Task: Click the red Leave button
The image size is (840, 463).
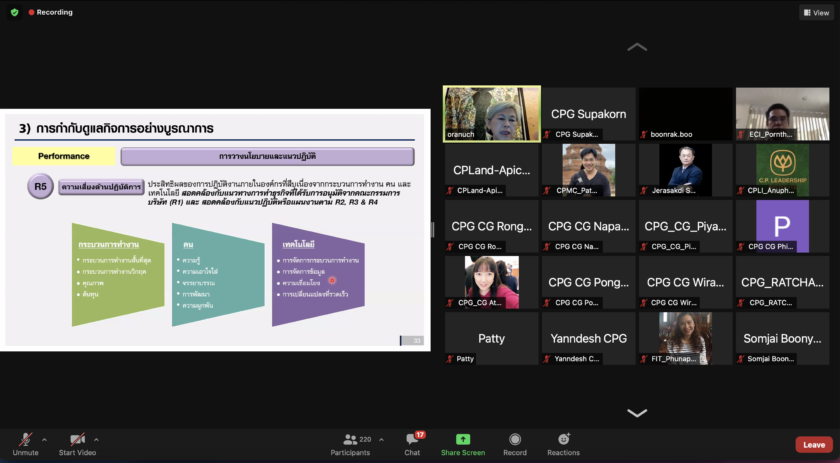Action: 813,445
